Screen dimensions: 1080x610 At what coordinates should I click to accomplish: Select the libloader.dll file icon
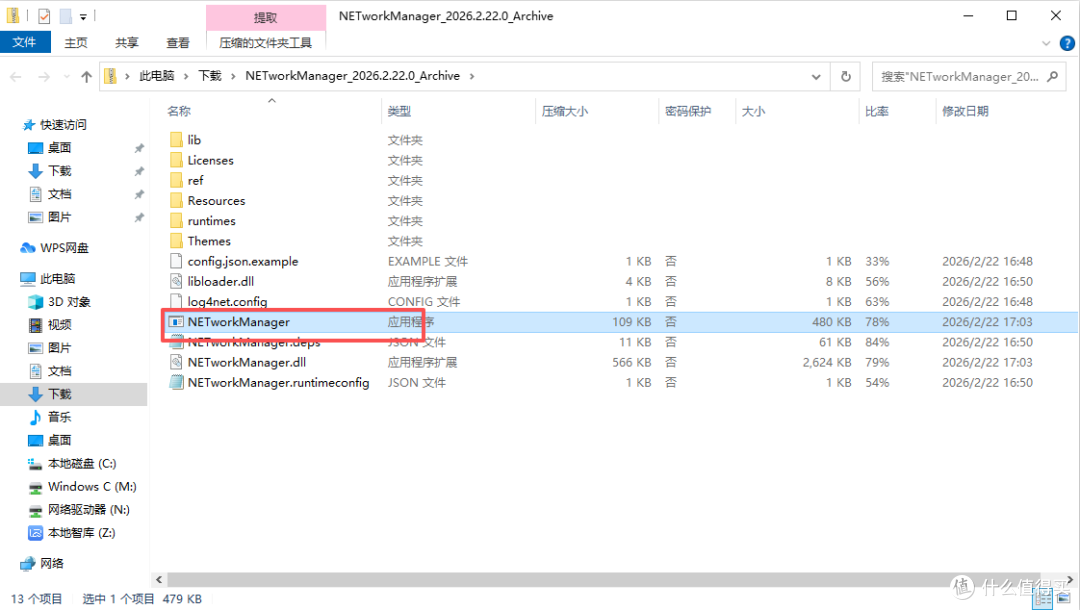point(176,281)
